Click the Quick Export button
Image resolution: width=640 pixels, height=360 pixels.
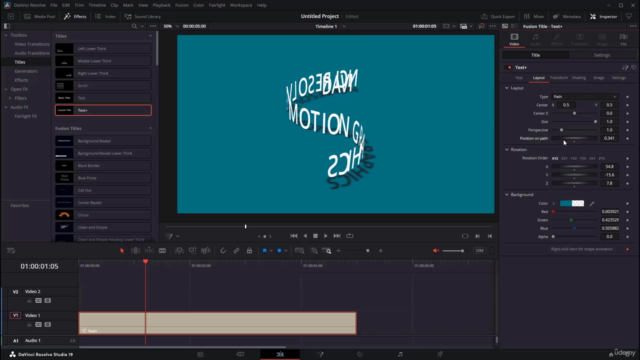click(498, 16)
